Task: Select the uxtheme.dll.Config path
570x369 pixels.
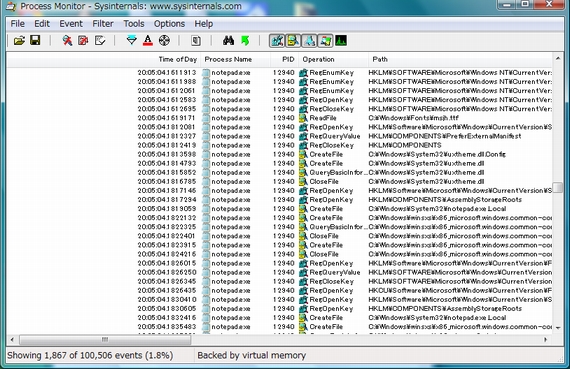Action: pyautogui.click(x=437, y=155)
